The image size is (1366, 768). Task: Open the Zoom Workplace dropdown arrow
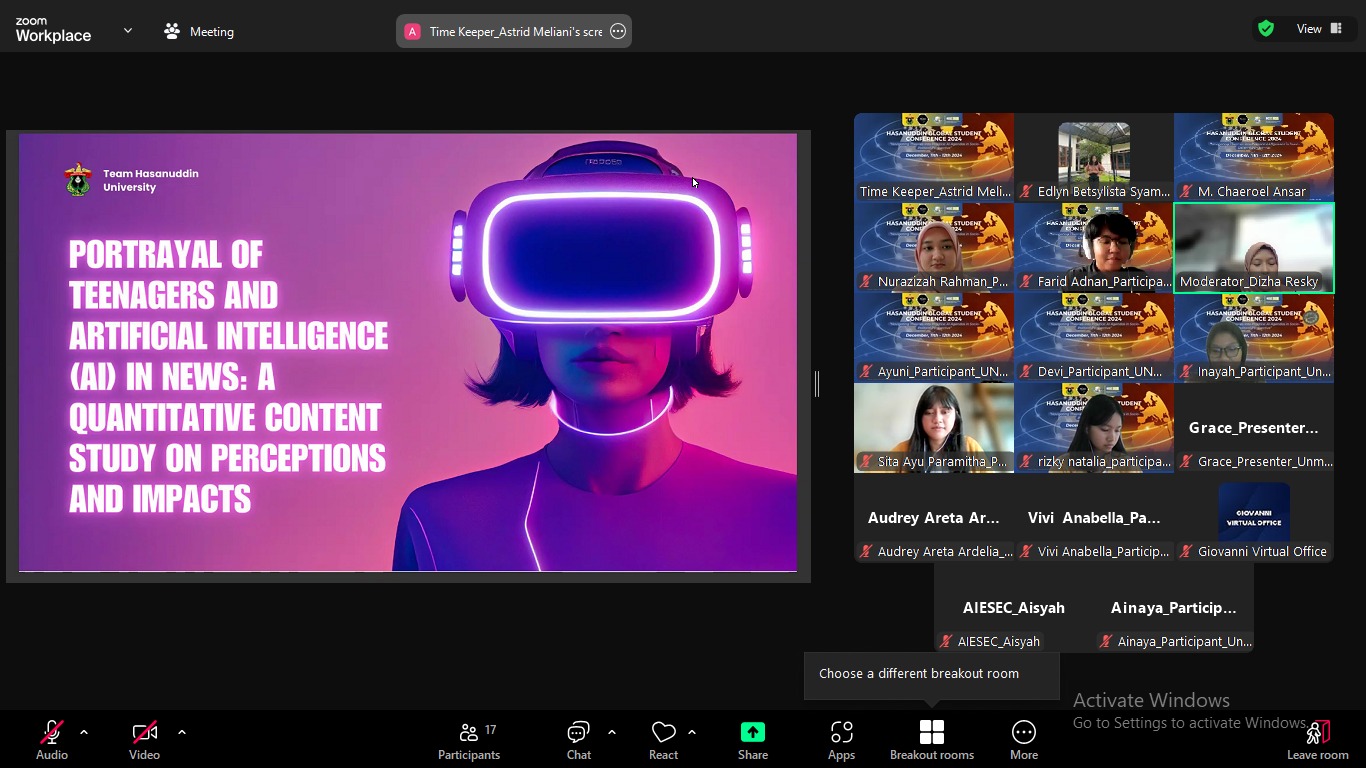(128, 31)
